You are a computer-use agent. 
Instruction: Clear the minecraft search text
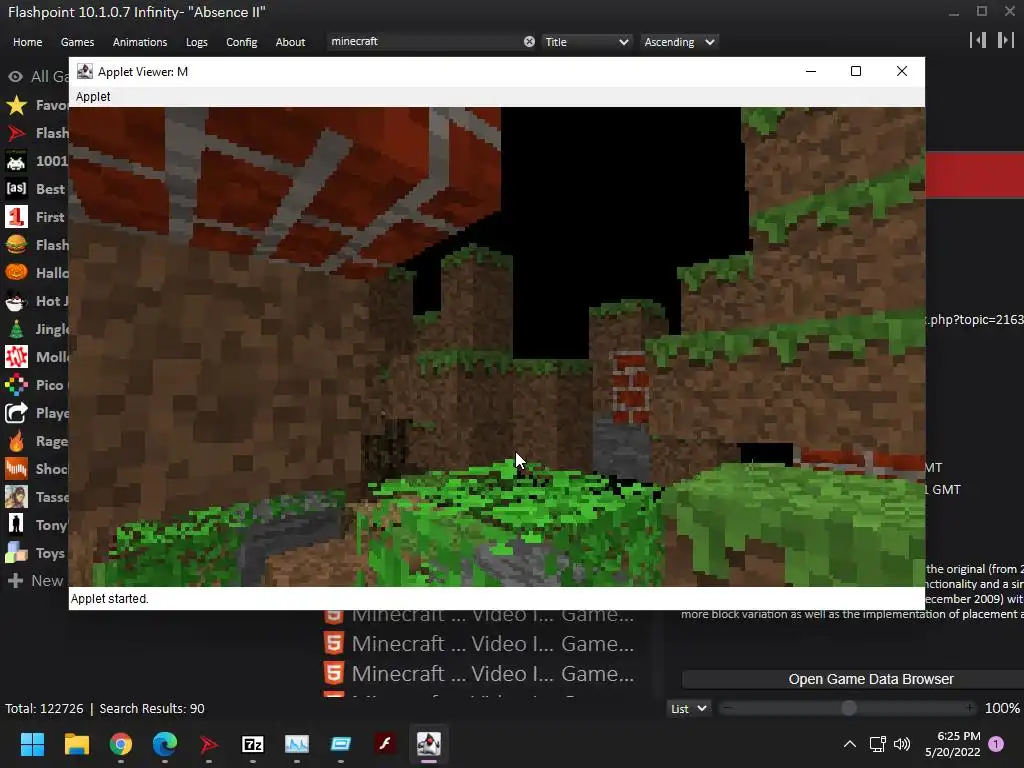[x=529, y=42]
